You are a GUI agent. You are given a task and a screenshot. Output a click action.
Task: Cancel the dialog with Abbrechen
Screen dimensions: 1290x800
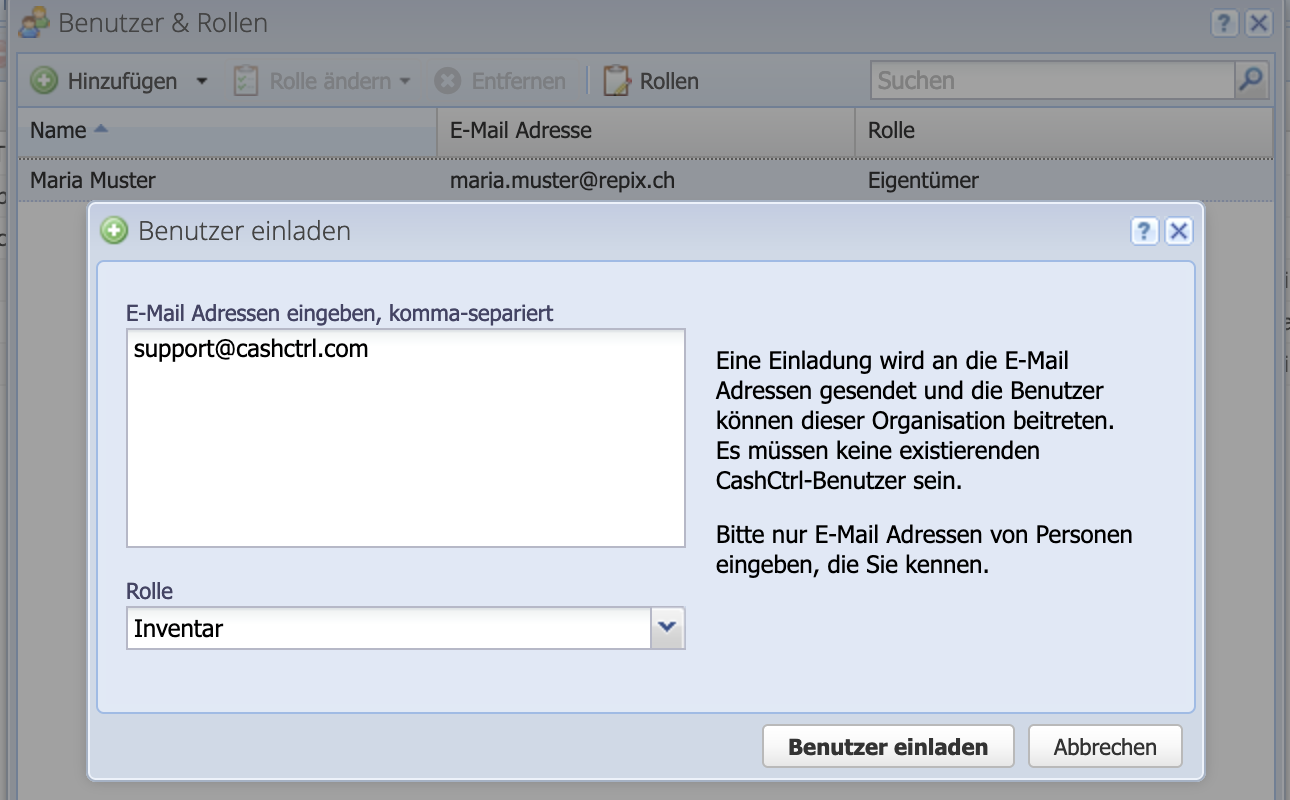[x=1104, y=745]
